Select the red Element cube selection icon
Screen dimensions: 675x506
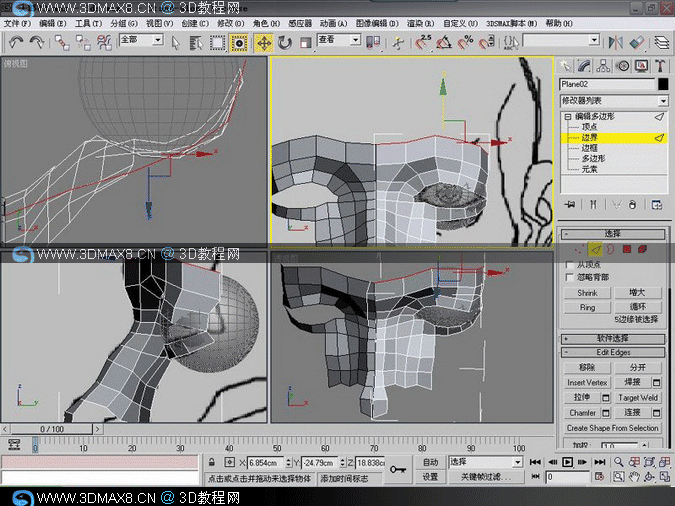pyautogui.click(x=642, y=249)
